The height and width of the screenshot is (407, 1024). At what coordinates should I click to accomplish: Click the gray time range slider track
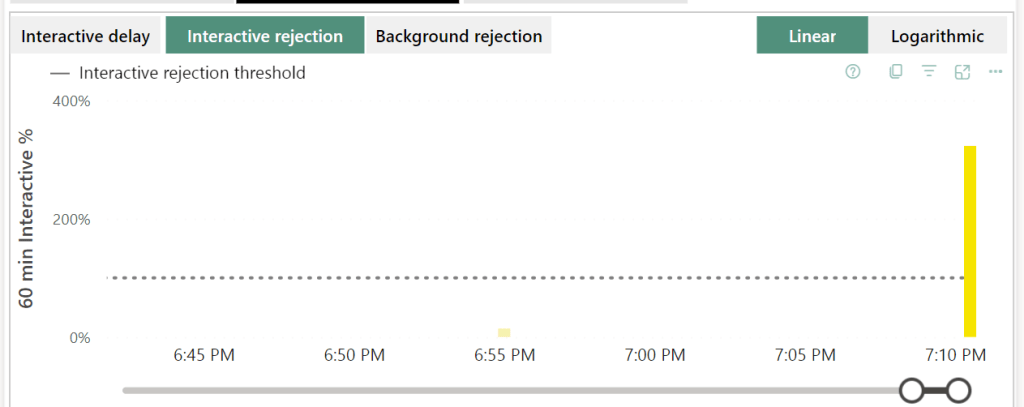pyautogui.click(x=500, y=390)
